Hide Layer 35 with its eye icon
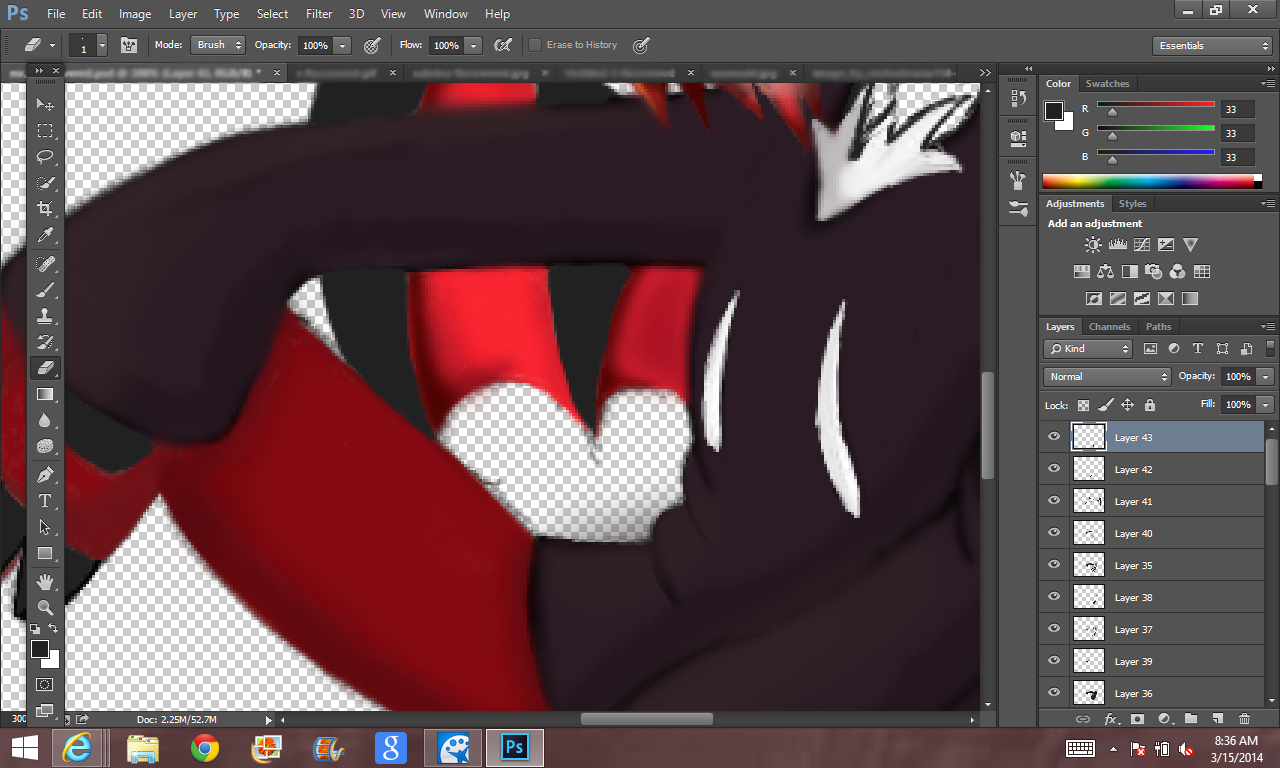The image size is (1280, 768). (x=1054, y=565)
